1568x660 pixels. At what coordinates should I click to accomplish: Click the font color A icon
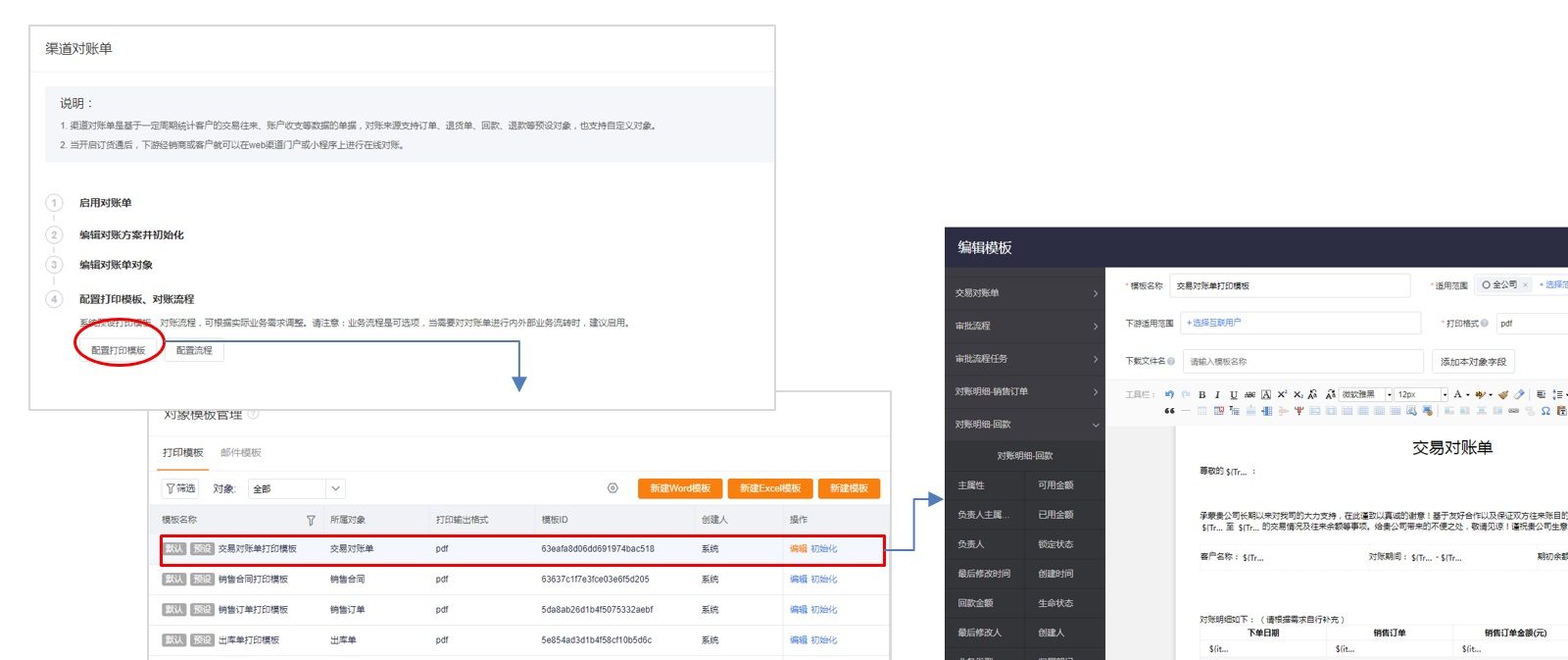1457,394
